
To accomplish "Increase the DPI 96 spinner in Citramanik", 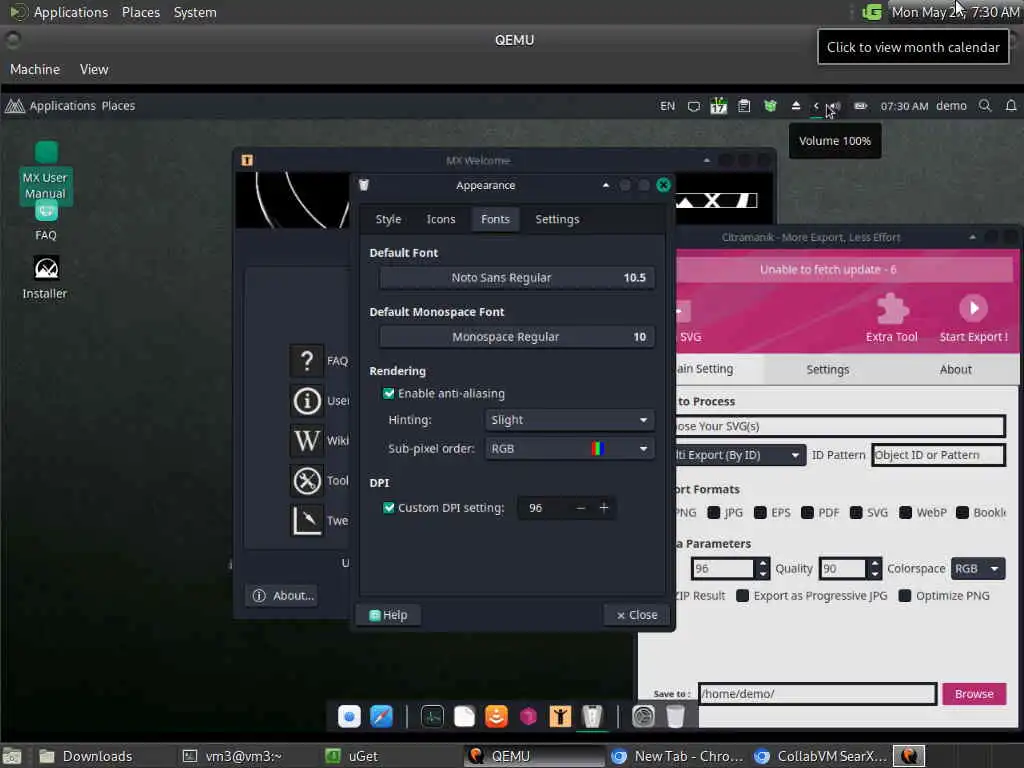I will (763, 563).
